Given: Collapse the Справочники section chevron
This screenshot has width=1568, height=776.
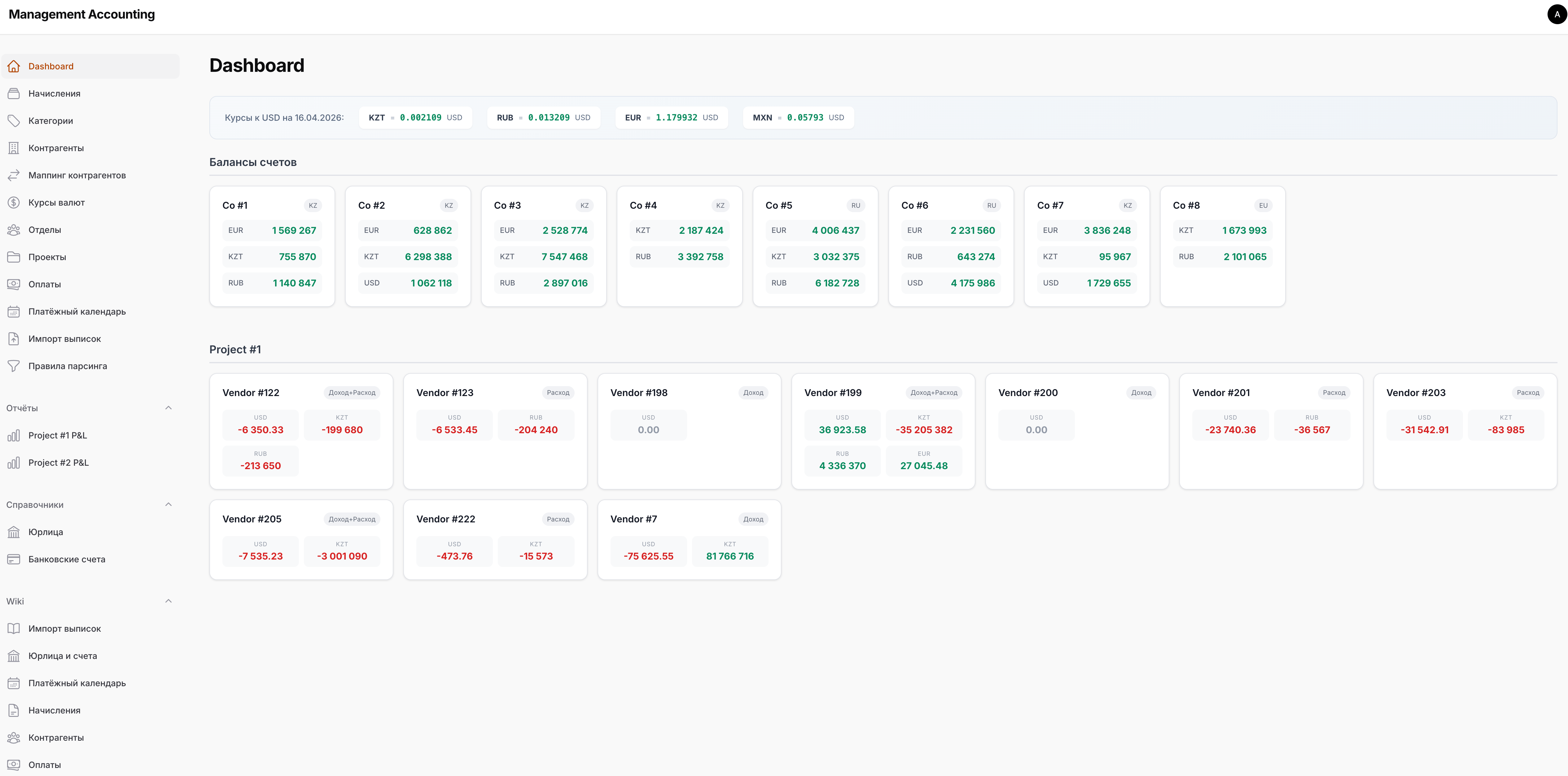Looking at the screenshot, I should [x=169, y=504].
